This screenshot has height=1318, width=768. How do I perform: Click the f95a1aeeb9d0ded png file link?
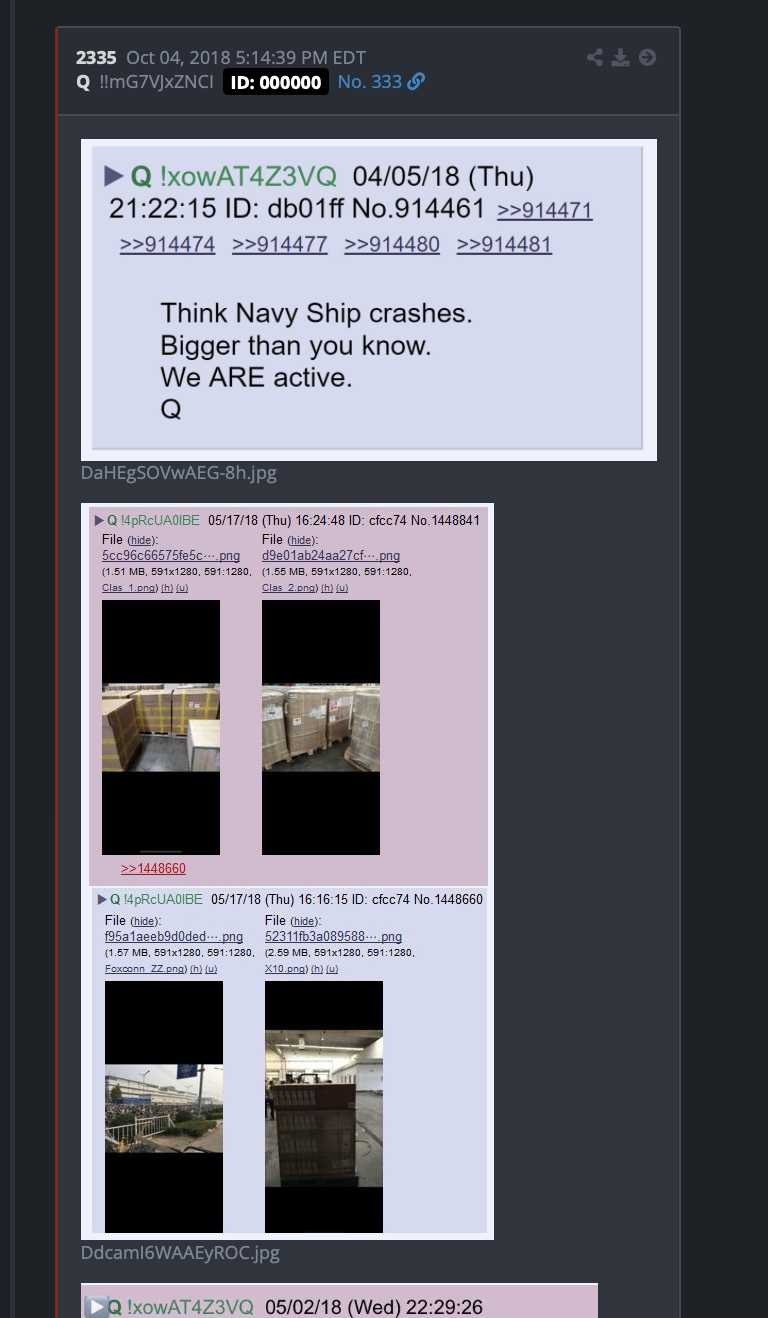pos(174,937)
